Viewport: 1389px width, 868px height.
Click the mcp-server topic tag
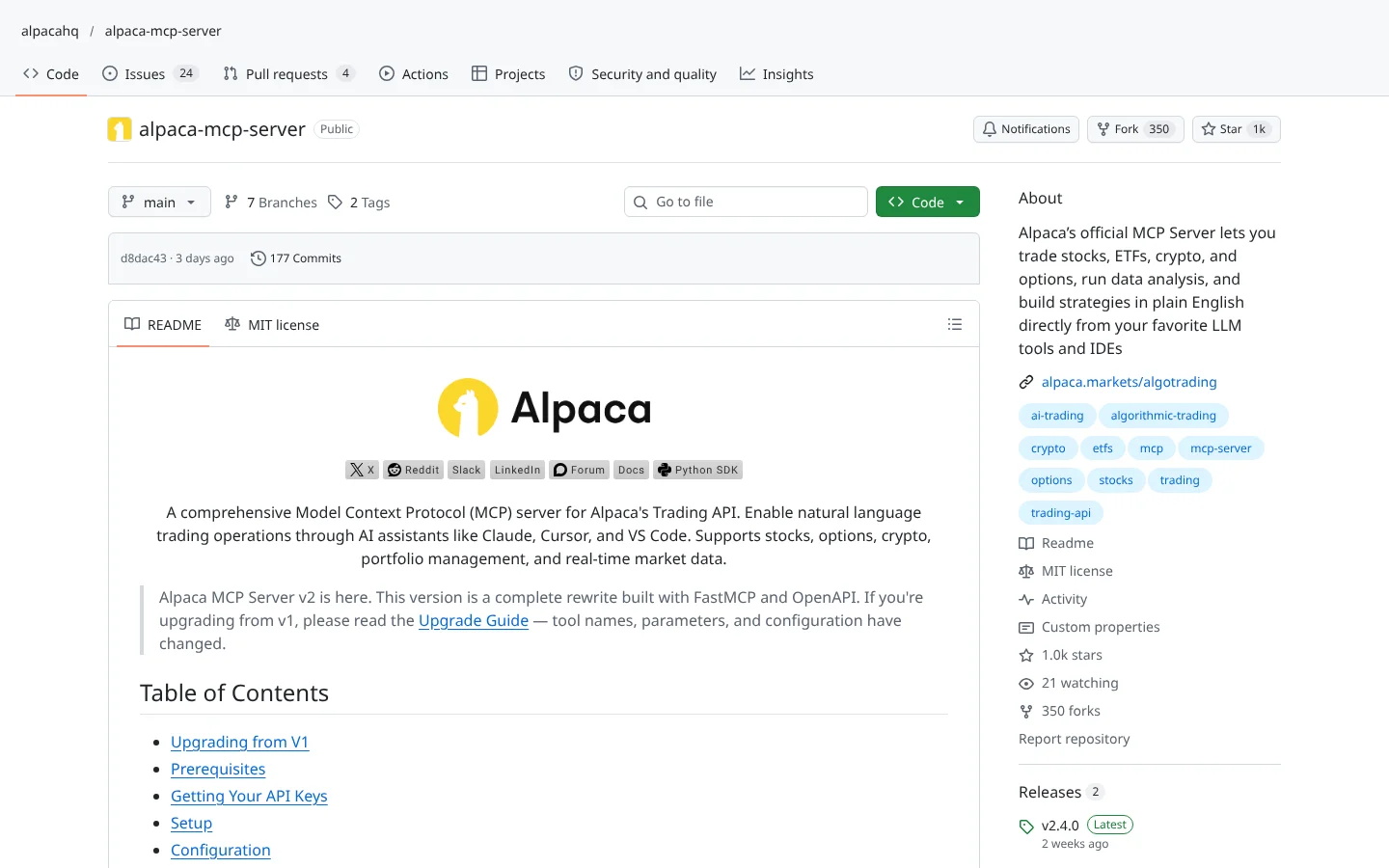click(1220, 448)
